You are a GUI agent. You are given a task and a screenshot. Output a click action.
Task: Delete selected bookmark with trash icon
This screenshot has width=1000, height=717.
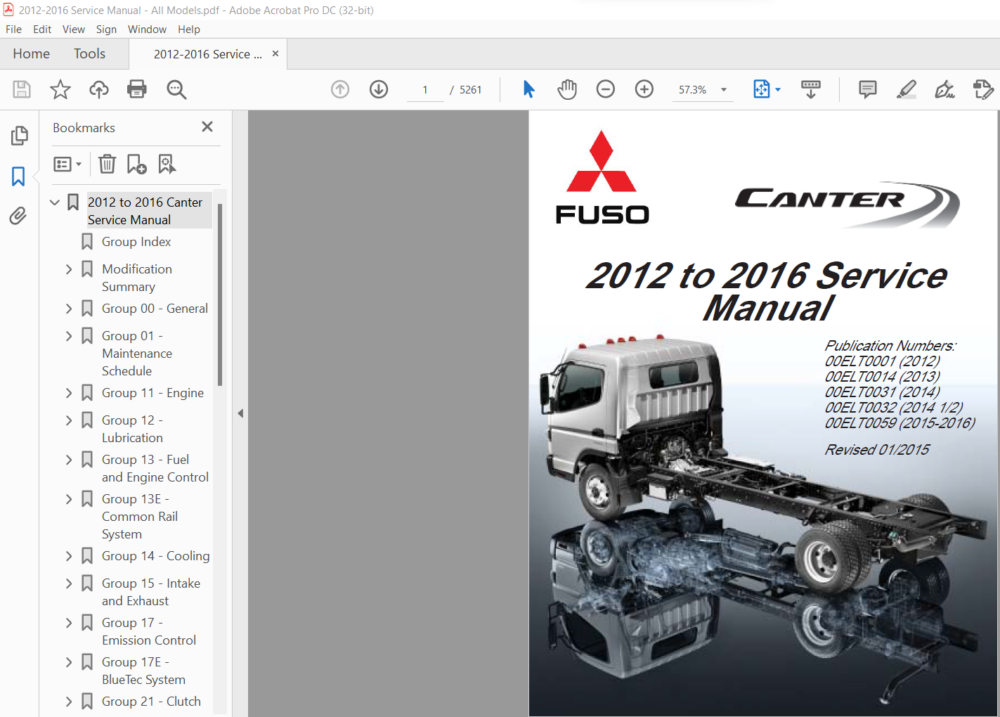[x=107, y=164]
